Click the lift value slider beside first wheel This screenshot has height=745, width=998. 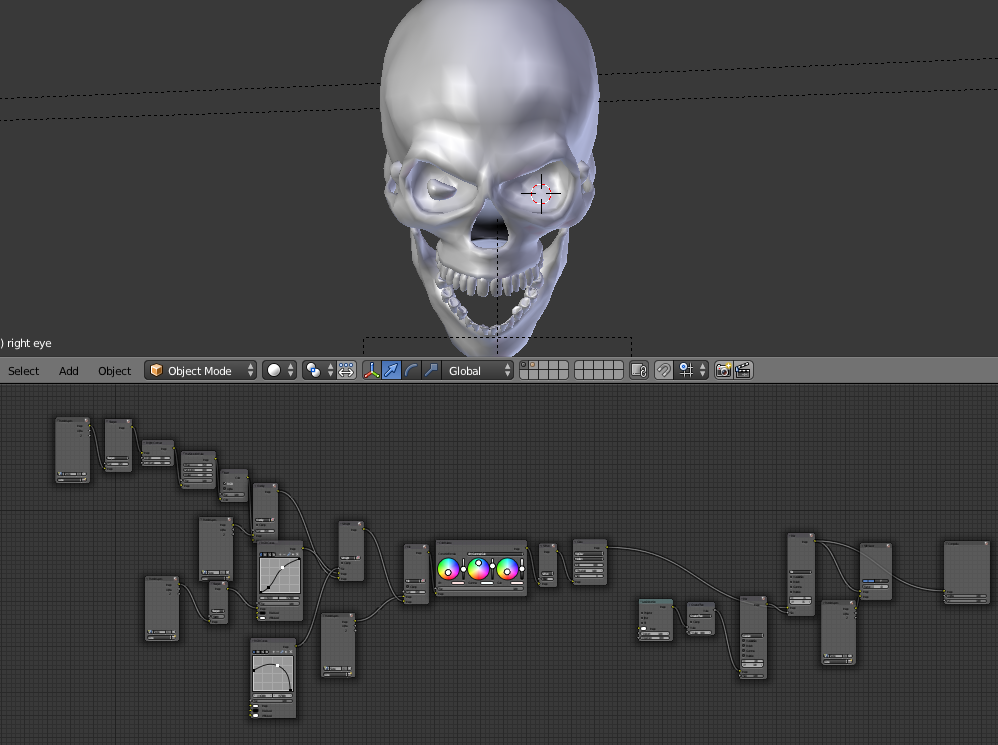463,569
